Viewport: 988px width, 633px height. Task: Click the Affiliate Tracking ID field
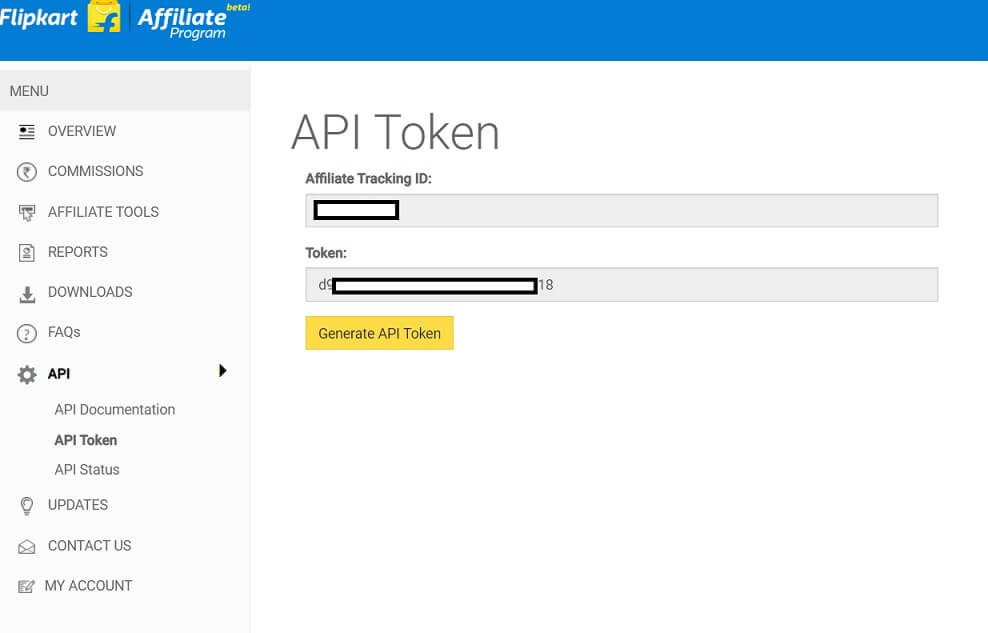tap(622, 210)
